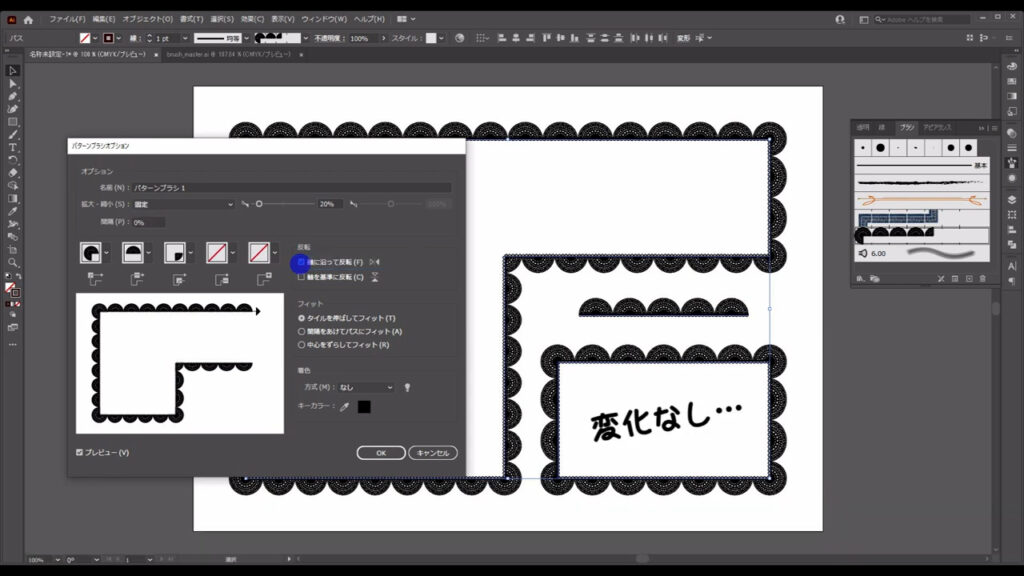Select the Selection tool in the toolbar

pyautogui.click(x=13, y=71)
